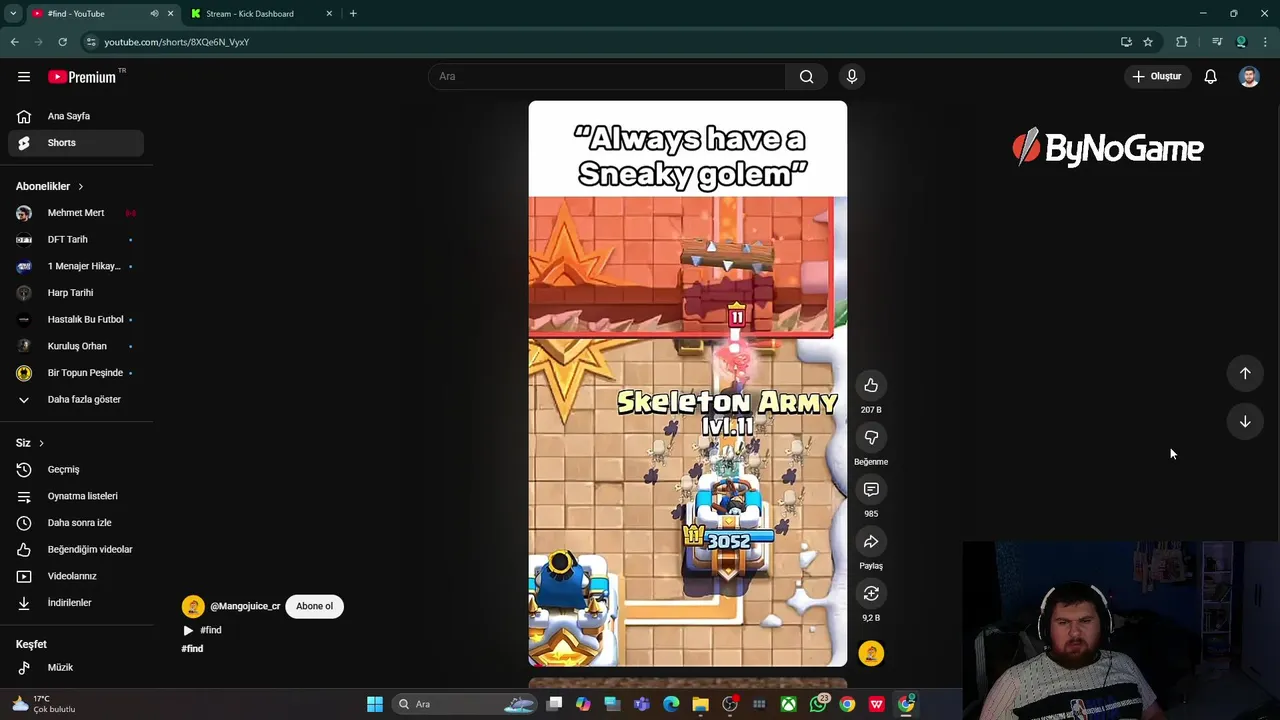This screenshot has height=720, width=1280.
Task: Open the @Mangojuice_cr channel link
Action: pyautogui.click(x=245, y=606)
